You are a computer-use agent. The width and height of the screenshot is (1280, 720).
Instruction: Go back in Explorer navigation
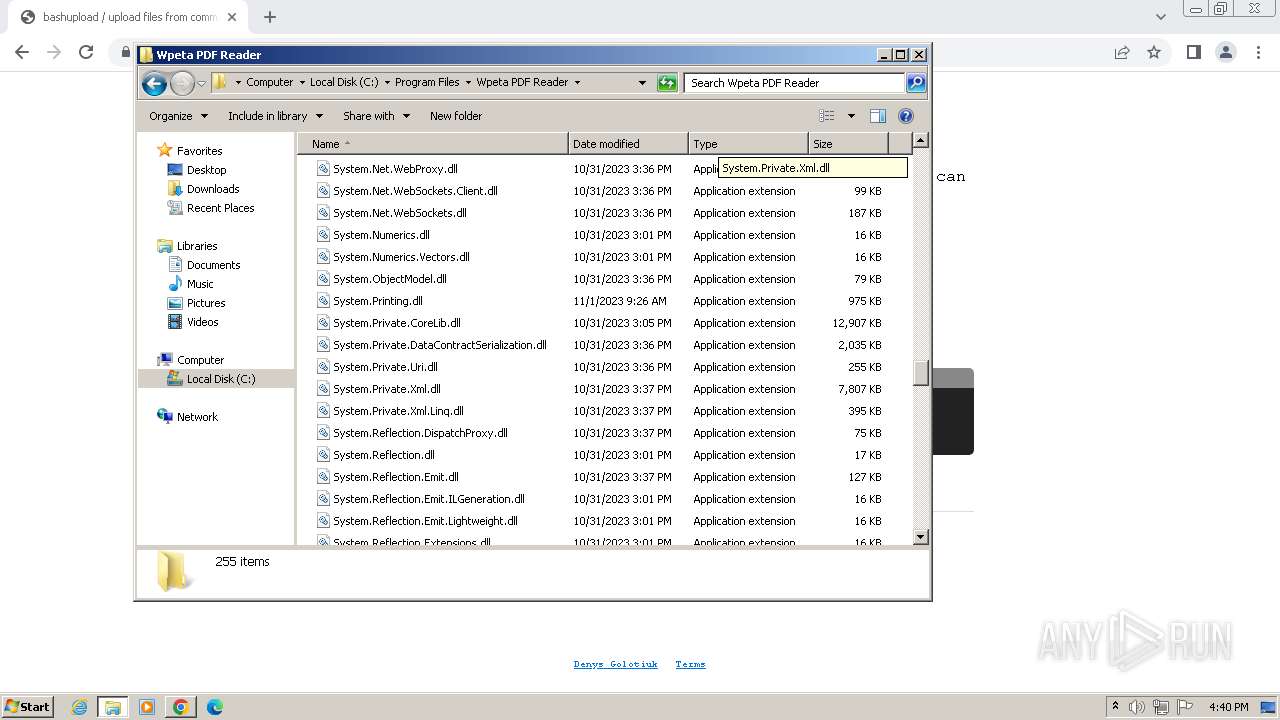(x=154, y=83)
